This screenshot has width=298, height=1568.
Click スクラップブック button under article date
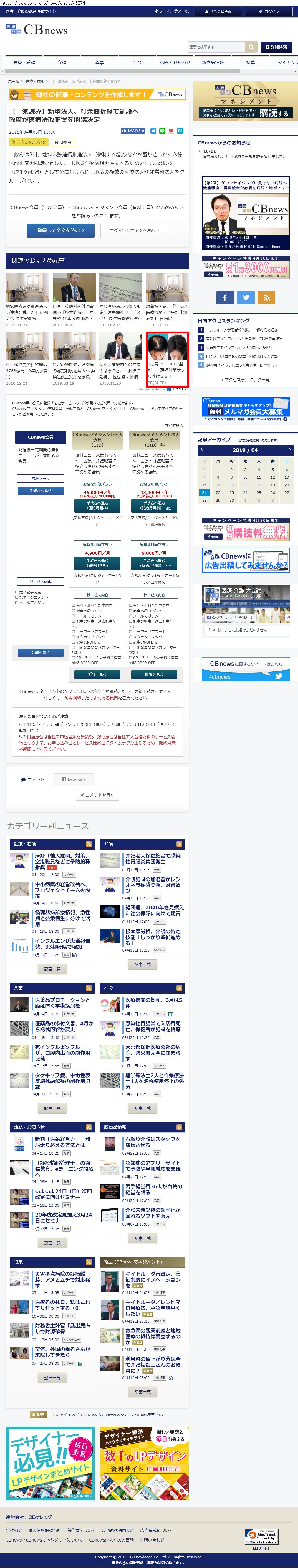click(29, 142)
